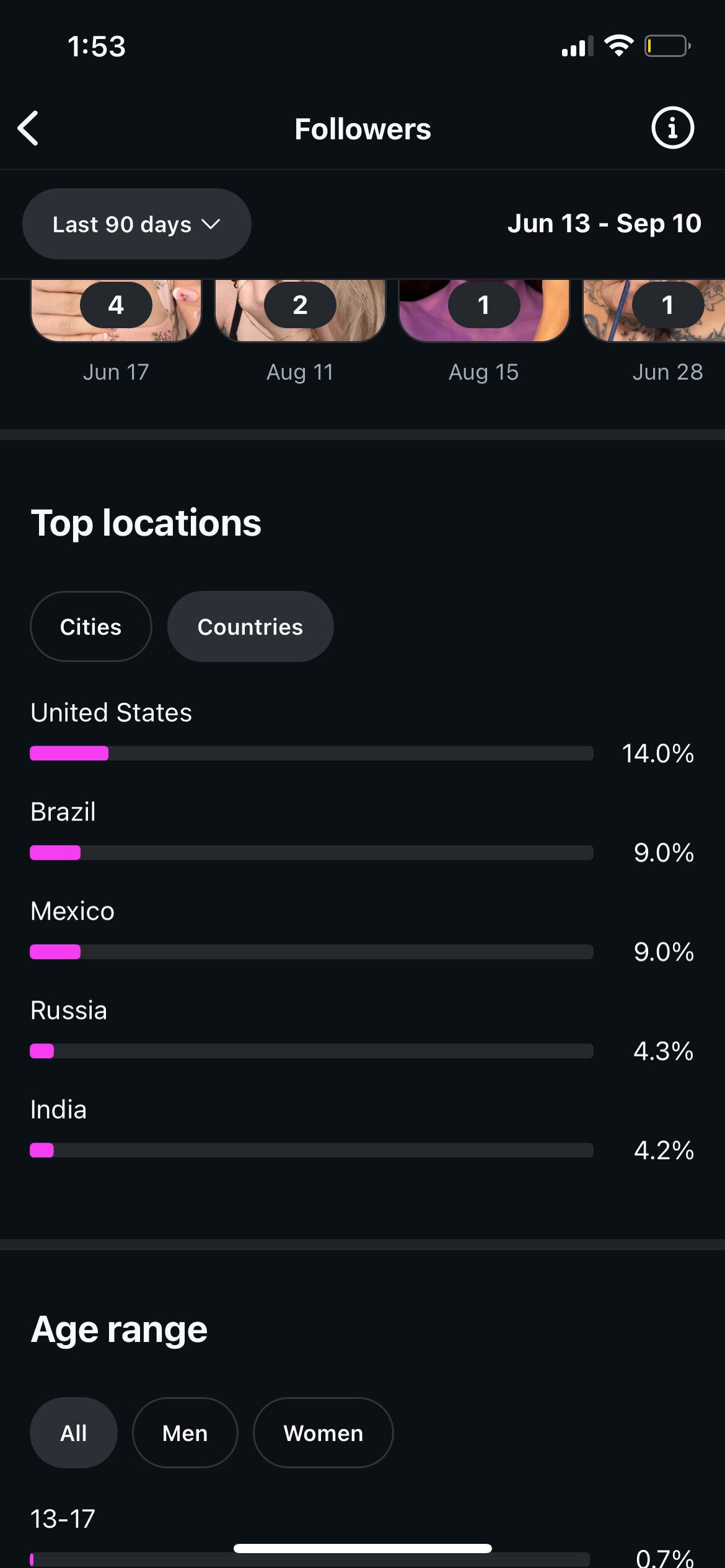This screenshot has height=1568, width=725.
Task: Open the Jun 17 post thumbnail
Action: tap(116, 310)
